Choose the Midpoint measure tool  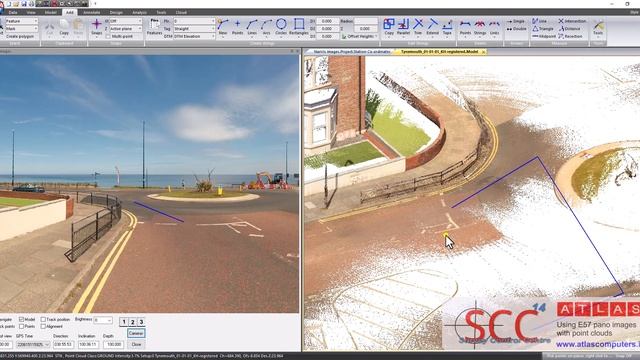(x=544, y=36)
